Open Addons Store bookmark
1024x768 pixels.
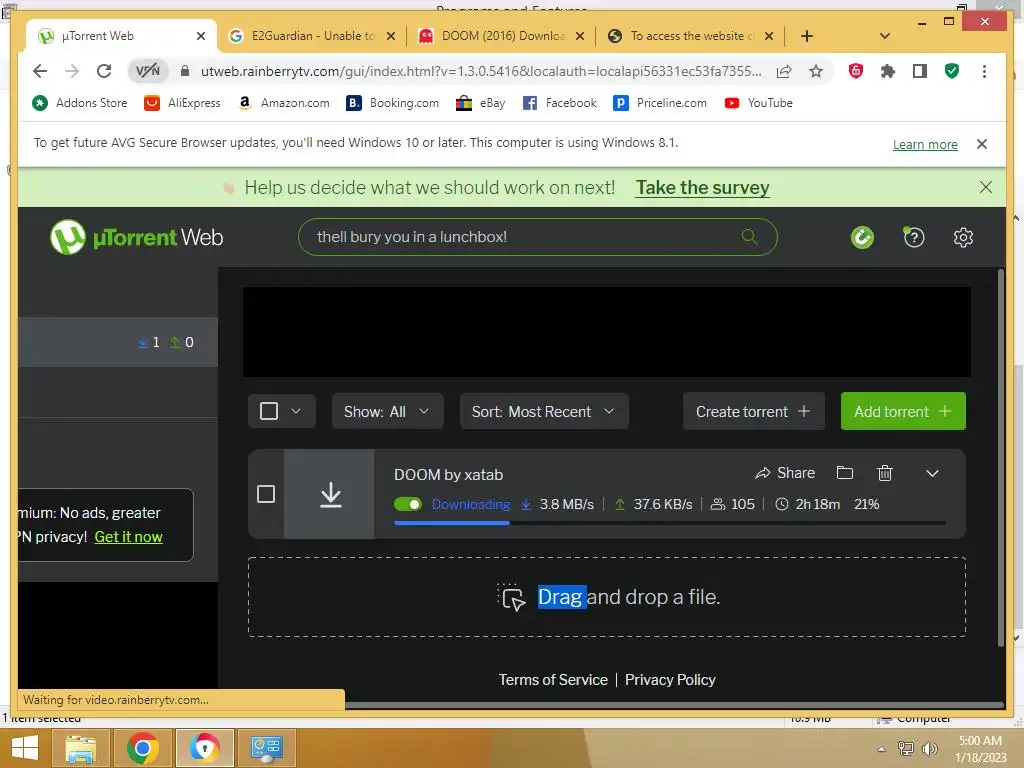coord(80,103)
